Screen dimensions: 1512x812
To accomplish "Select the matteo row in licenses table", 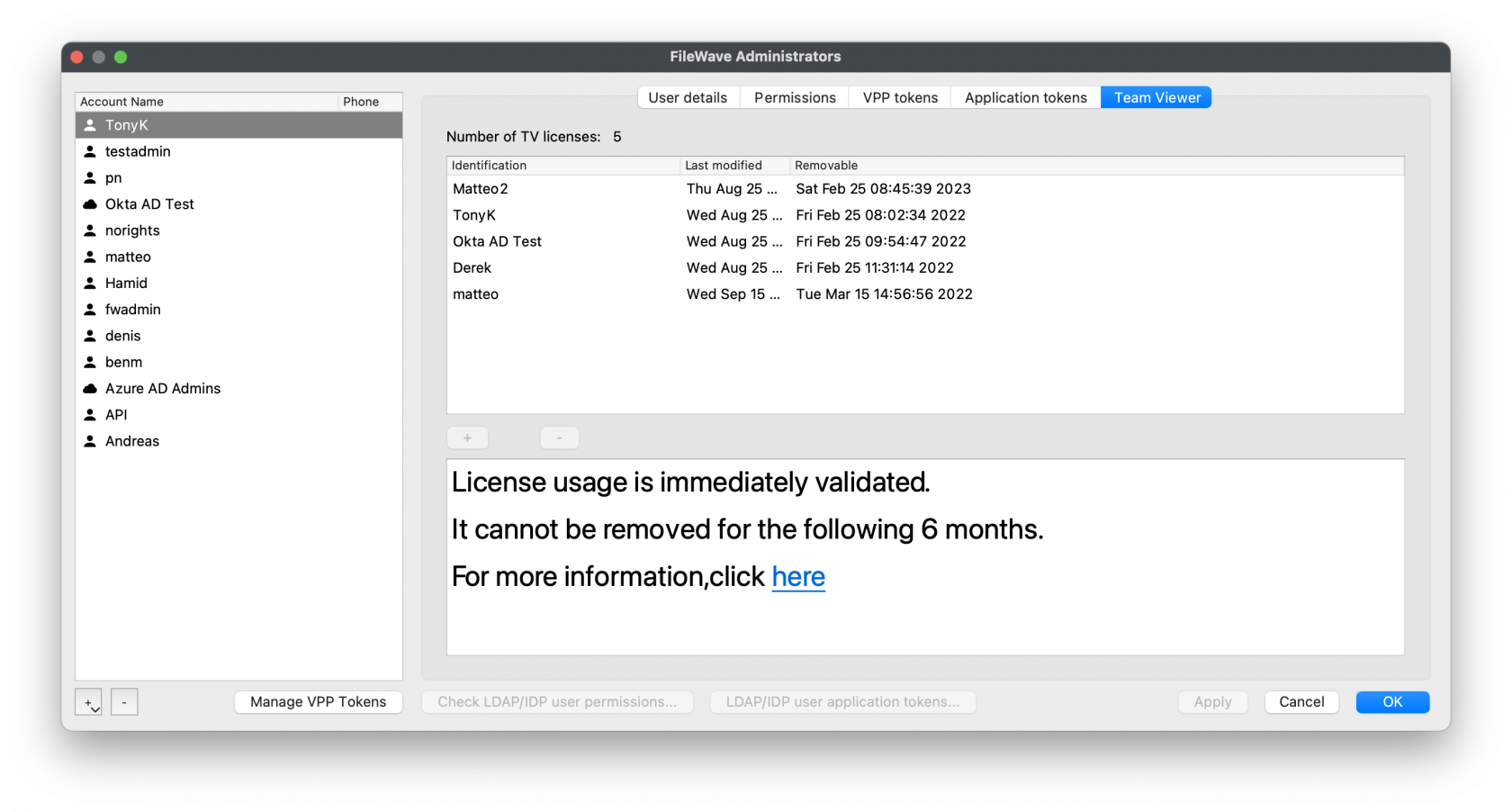I will tap(925, 294).
